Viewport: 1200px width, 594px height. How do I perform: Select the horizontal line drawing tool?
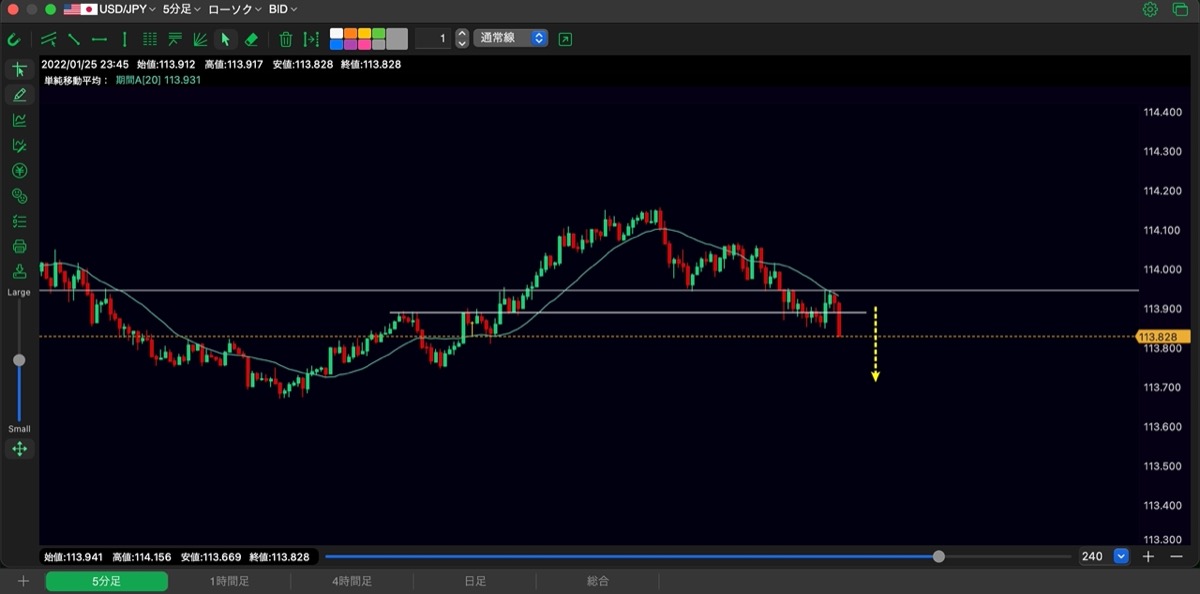click(x=99, y=39)
